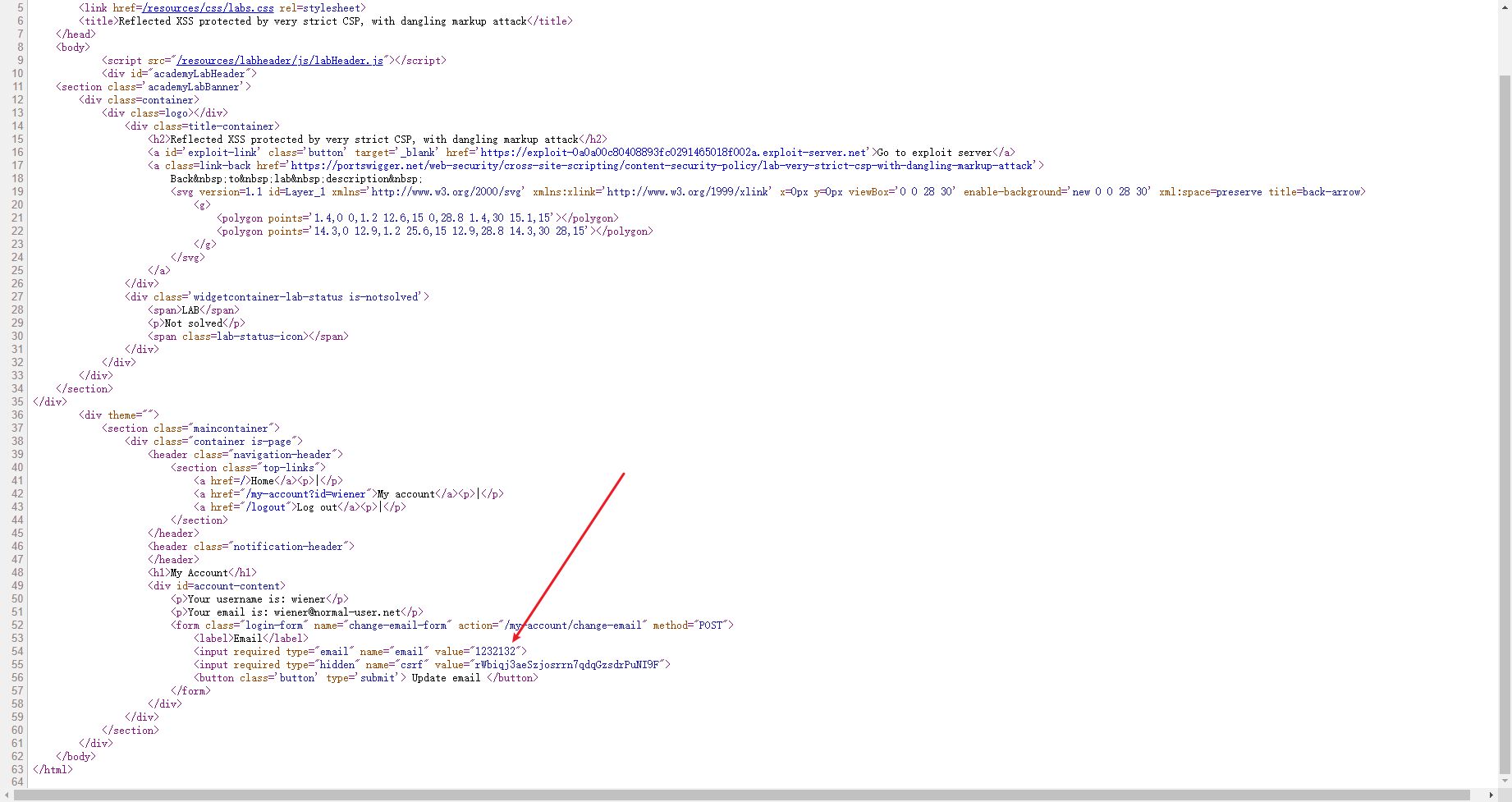Click the "Your username is: wiener" line
The height and width of the screenshot is (802, 1512).
(x=259, y=599)
